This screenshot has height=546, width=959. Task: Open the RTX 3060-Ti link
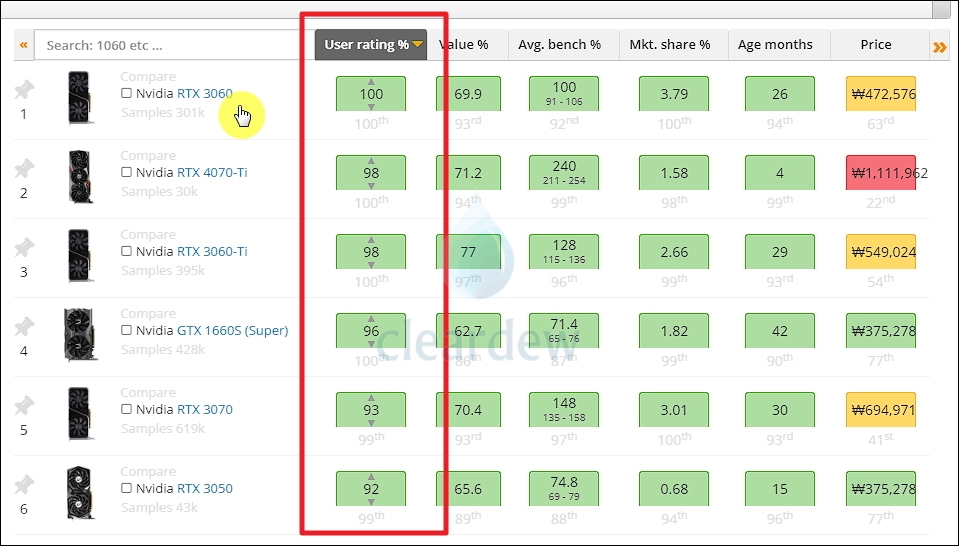pyautogui.click(x=212, y=251)
